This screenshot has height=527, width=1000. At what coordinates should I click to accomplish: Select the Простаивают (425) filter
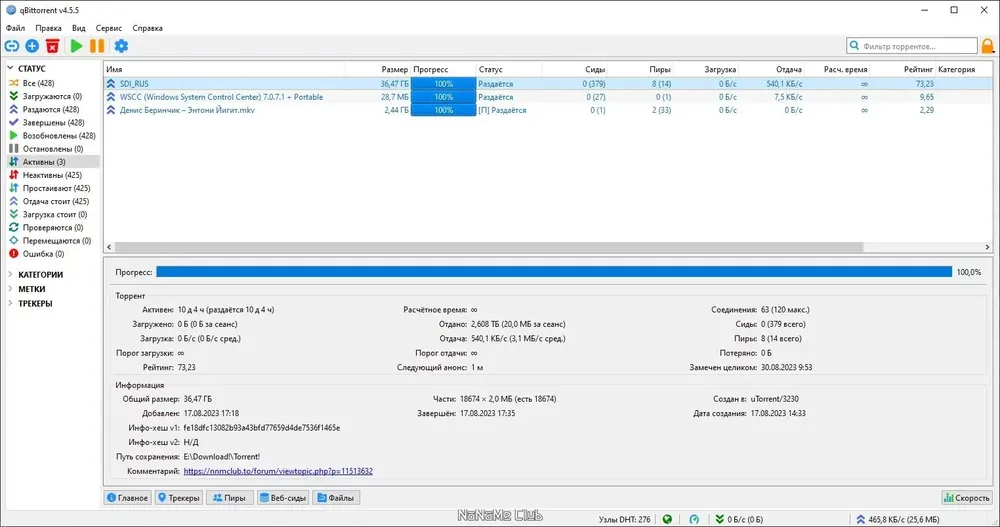click(x=56, y=188)
